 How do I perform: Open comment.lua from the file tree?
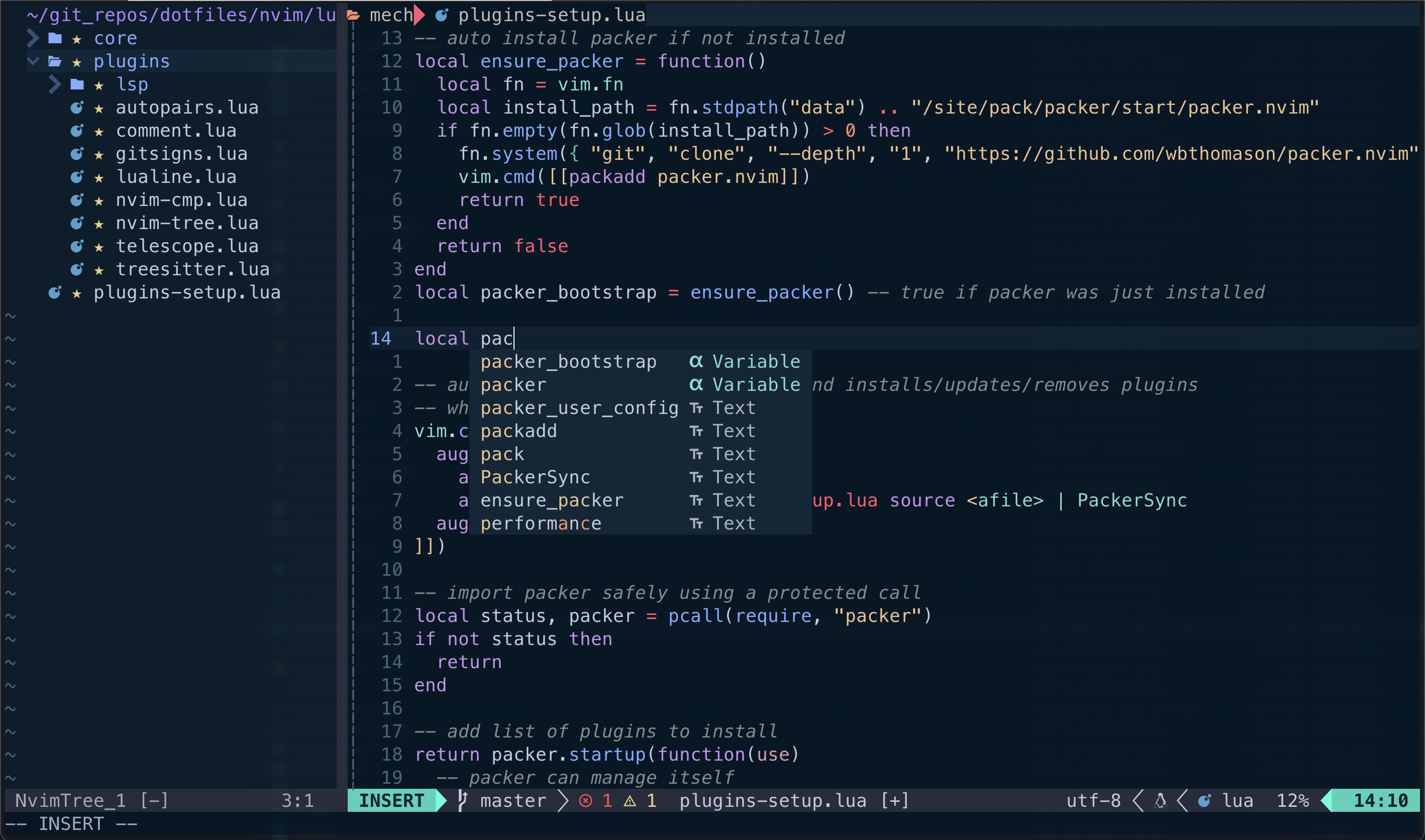click(x=176, y=131)
